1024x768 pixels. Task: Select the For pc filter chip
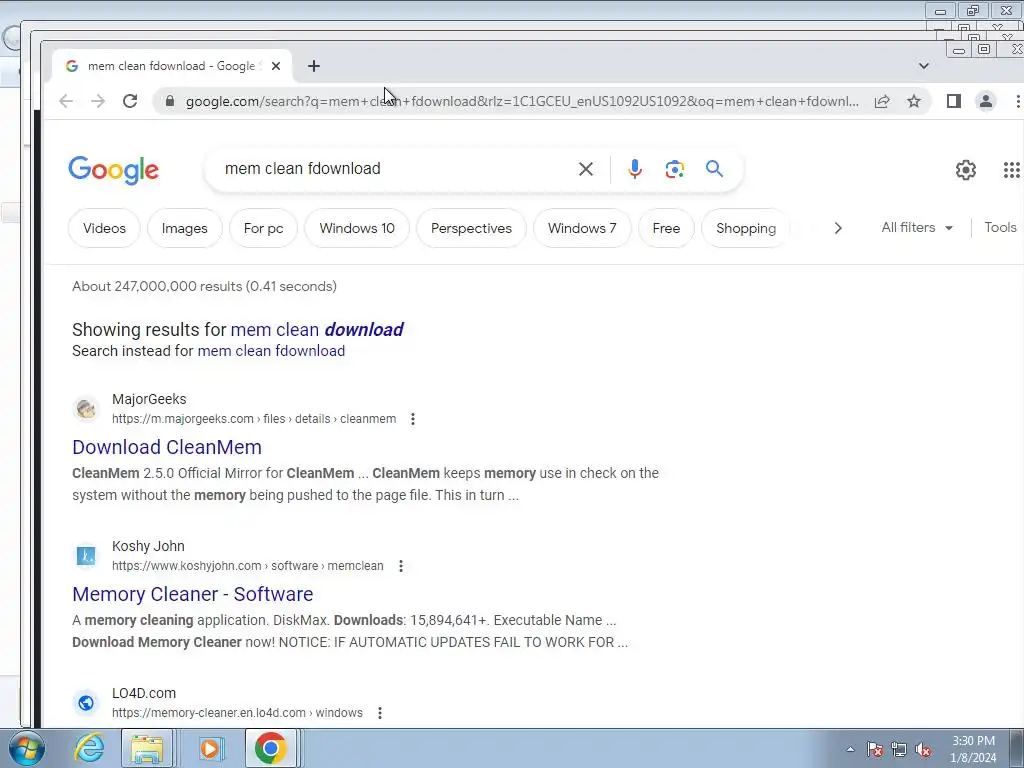[x=263, y=228]
